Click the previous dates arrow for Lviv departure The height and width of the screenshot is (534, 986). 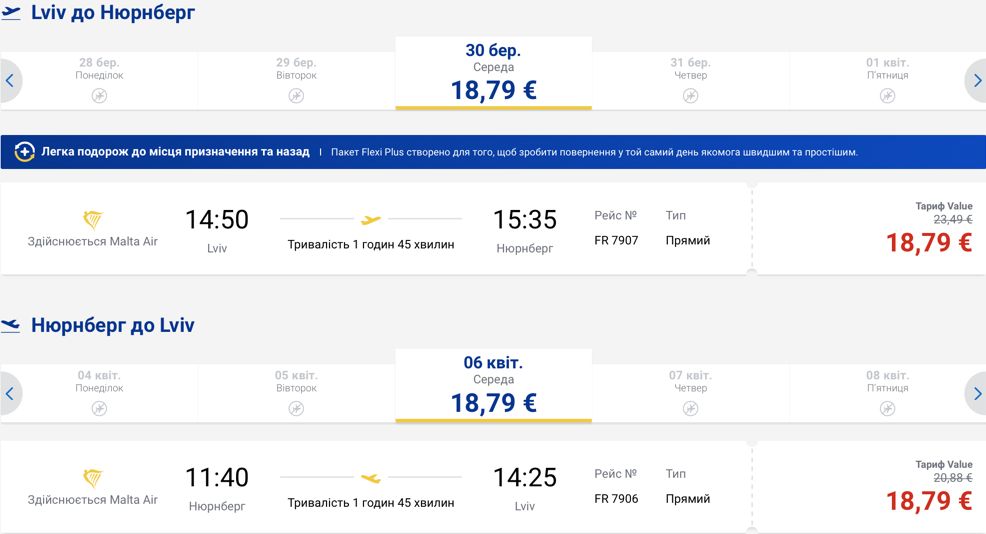click(x=9, y=81)
